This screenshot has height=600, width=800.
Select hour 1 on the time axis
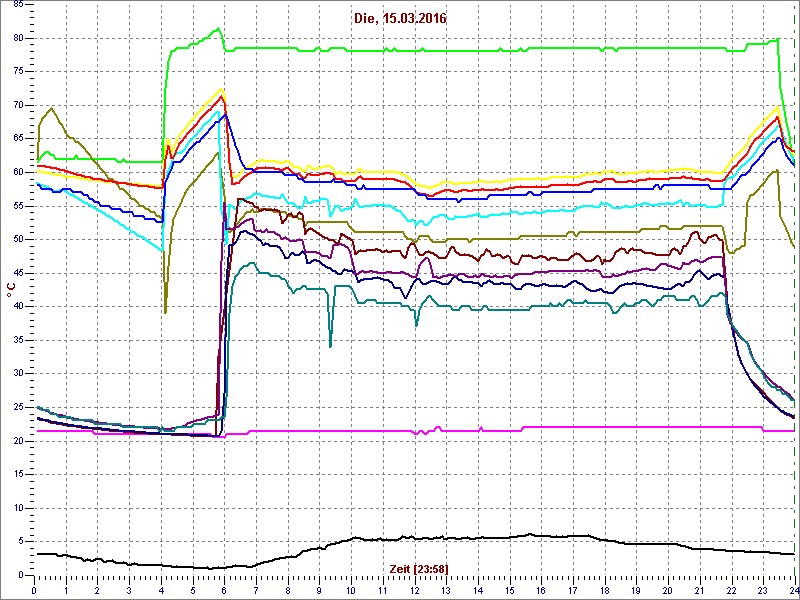click(66, 589)
